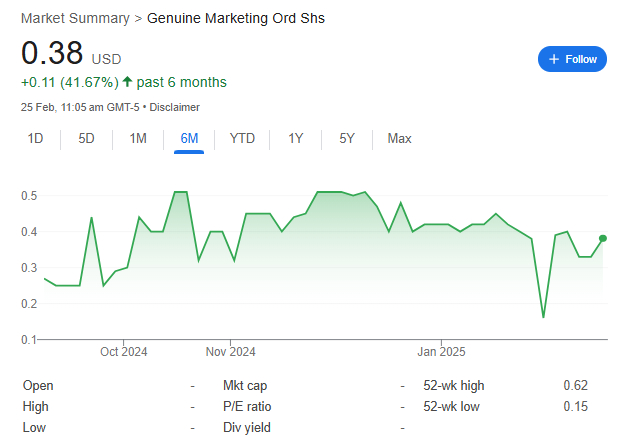The width and height of the screenshot is (620, 442).
Task: Switch to the 5D time range tab
Action: pos(86,139)
